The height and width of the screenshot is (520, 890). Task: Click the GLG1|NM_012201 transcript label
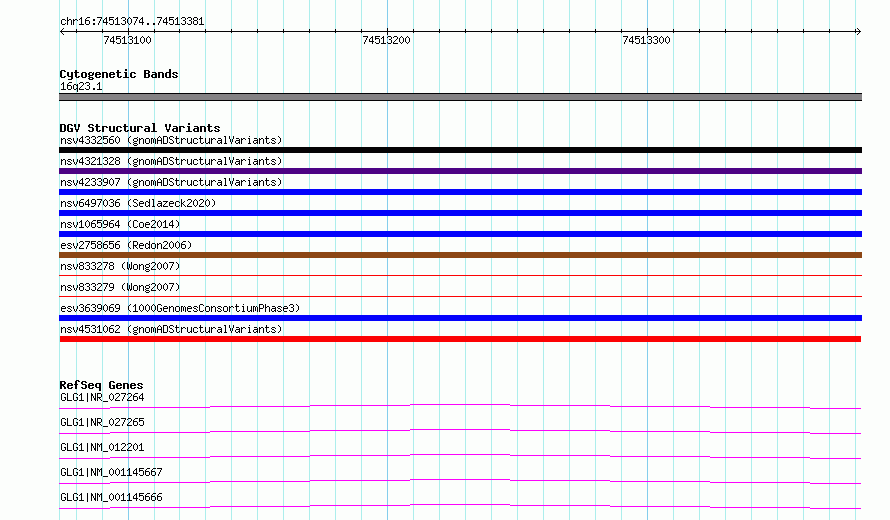[x=102, y=447]
